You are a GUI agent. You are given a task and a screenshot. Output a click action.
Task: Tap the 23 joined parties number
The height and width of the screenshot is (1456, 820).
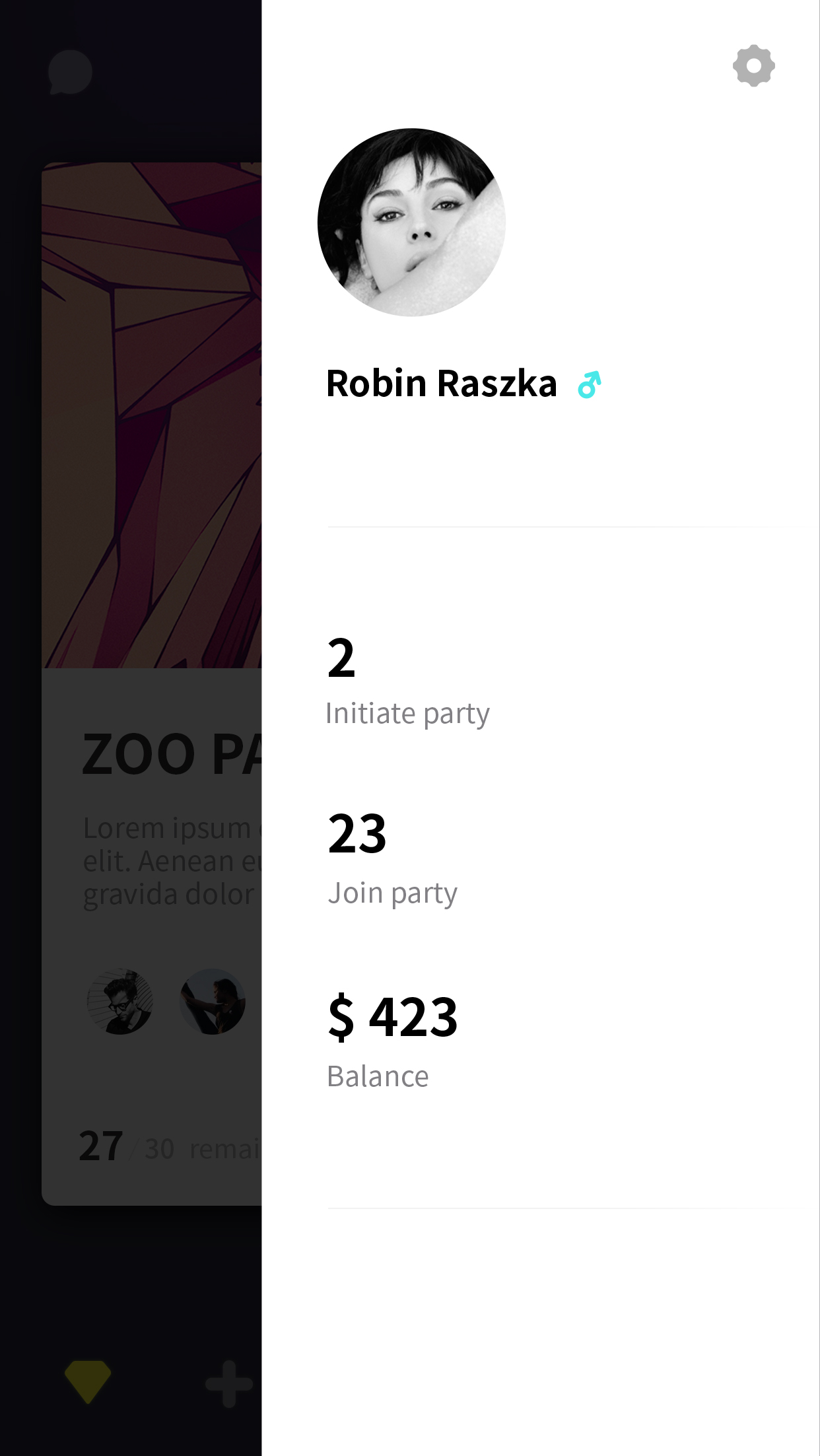pos(357,834)
